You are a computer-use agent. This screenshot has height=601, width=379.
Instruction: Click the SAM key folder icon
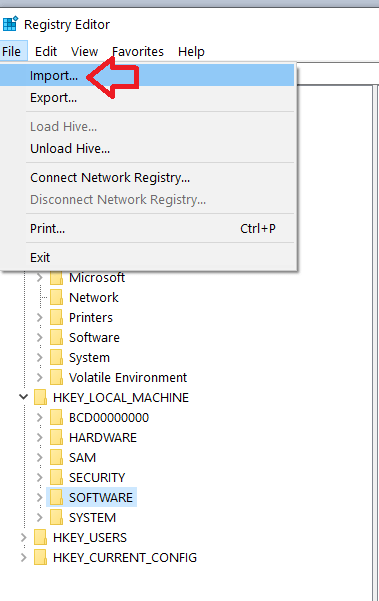pyautogui.click(x=56, y=458)
